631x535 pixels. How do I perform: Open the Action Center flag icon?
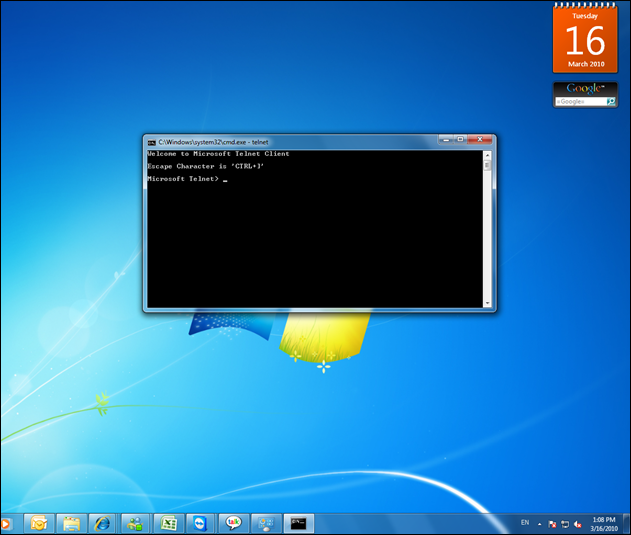point(553,524)
